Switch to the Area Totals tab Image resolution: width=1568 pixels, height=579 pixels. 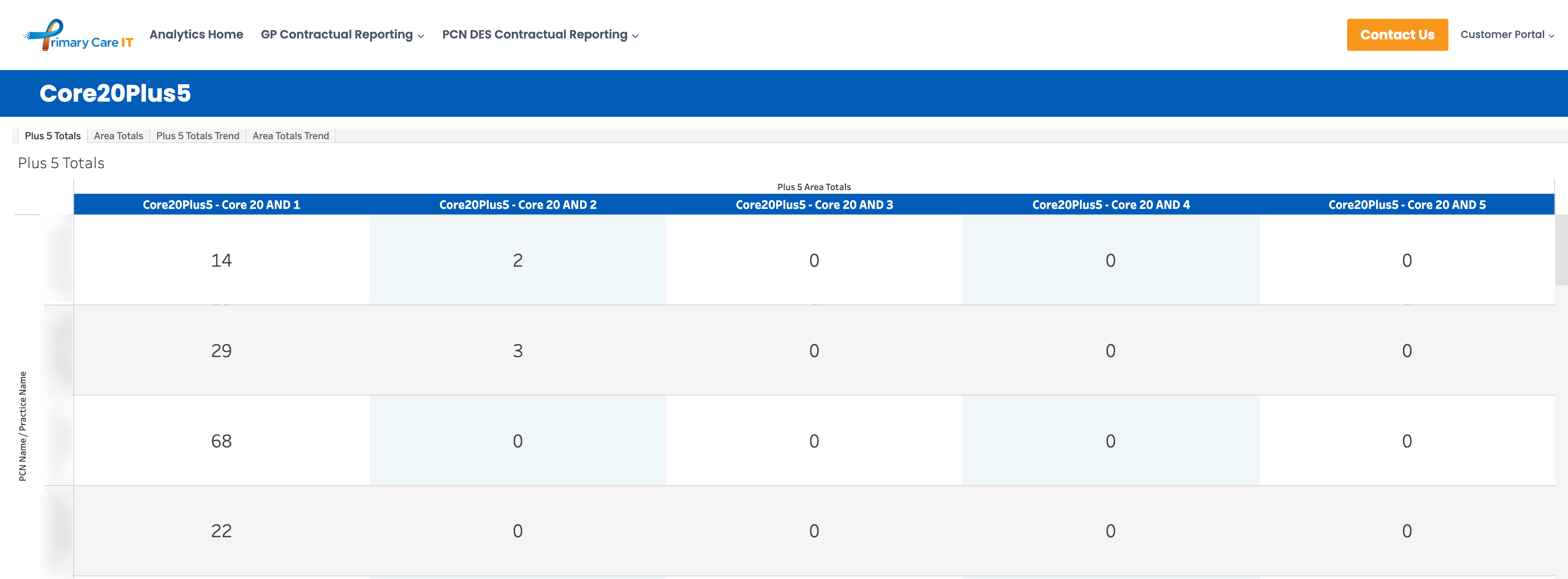click(118, 136)
